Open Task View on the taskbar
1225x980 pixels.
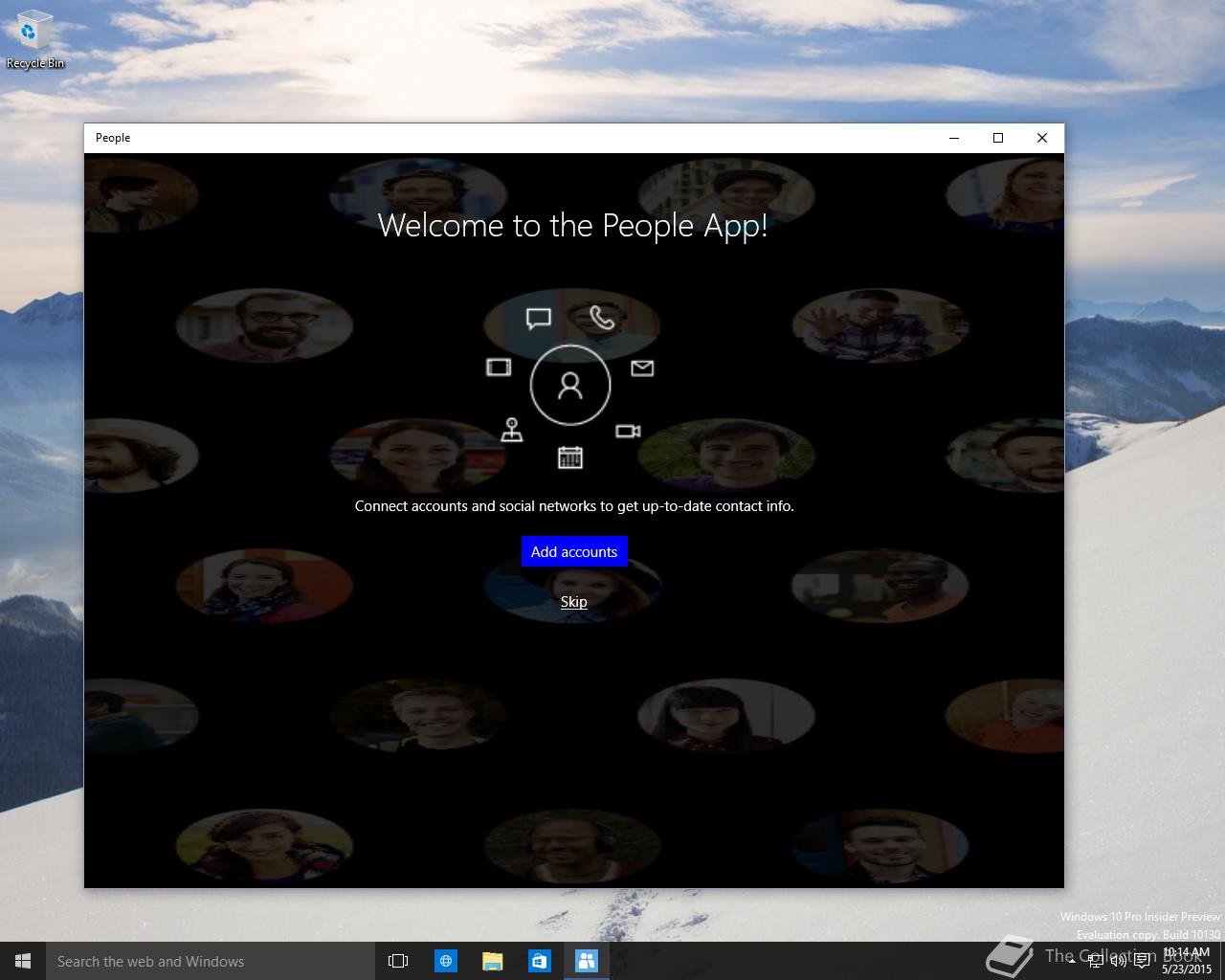click(x=398, y=961)
